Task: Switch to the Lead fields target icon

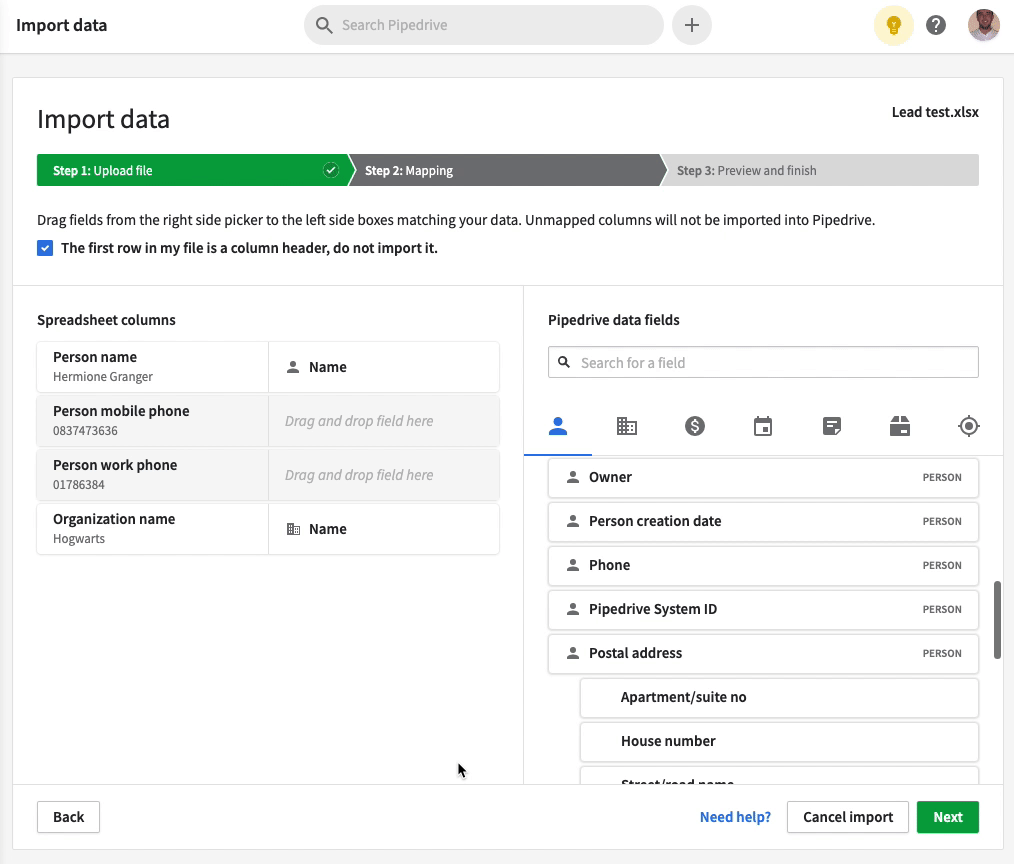Action: (x=968, y=426)
